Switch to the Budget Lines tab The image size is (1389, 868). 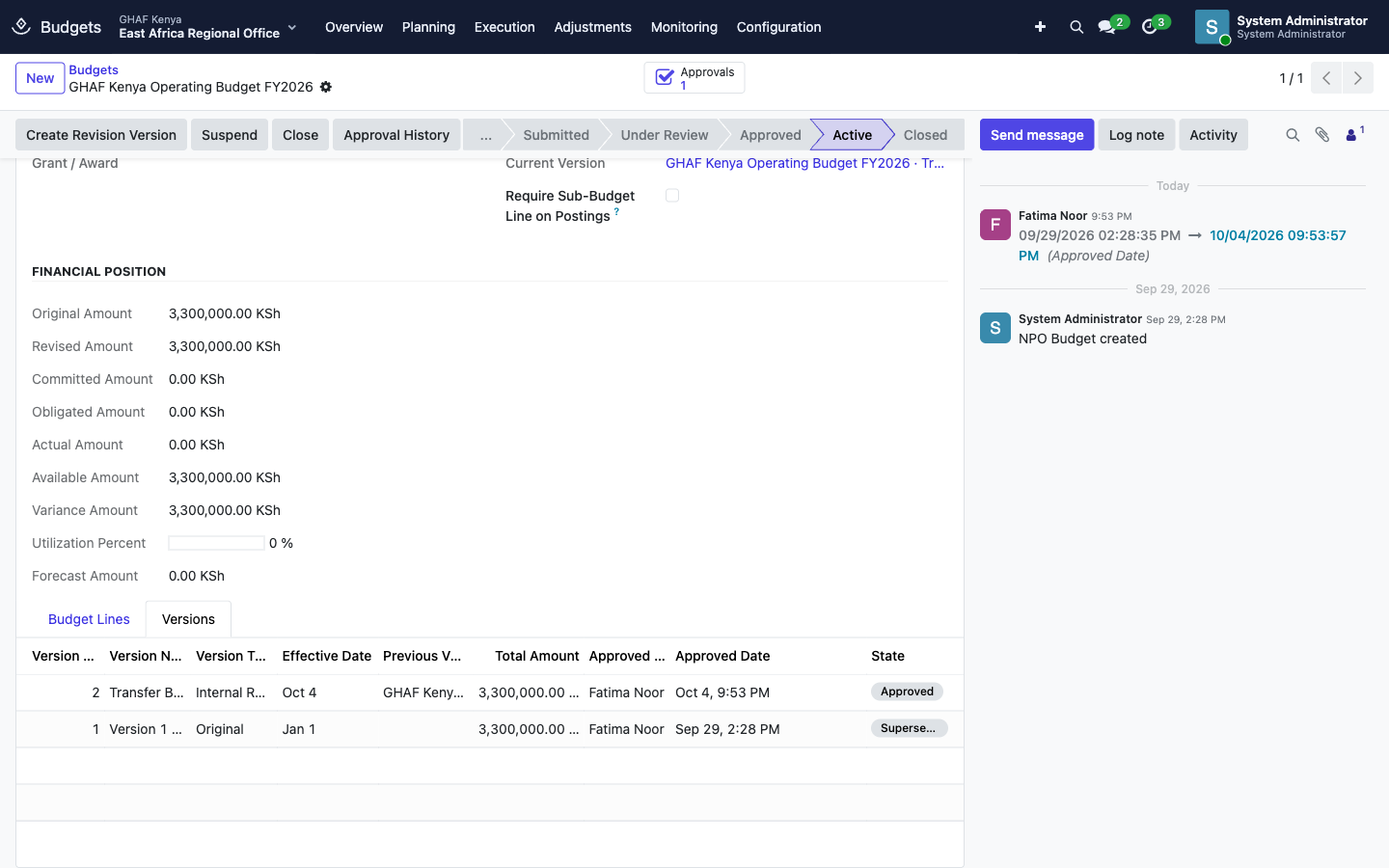pyautogui.click(x=89, y=619)
